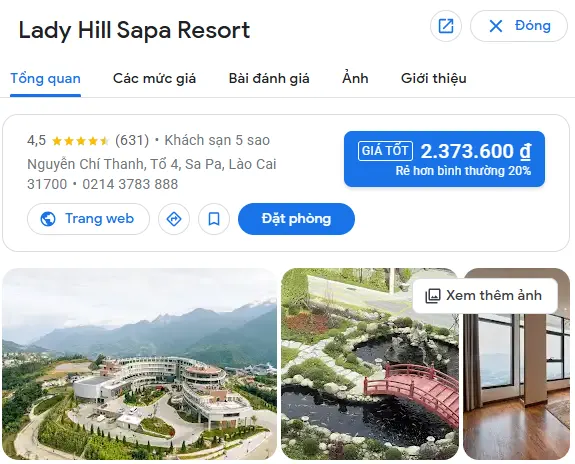575x464 pixels.
Task: Click the X icon beside Đóng
Action: [496, 26]
